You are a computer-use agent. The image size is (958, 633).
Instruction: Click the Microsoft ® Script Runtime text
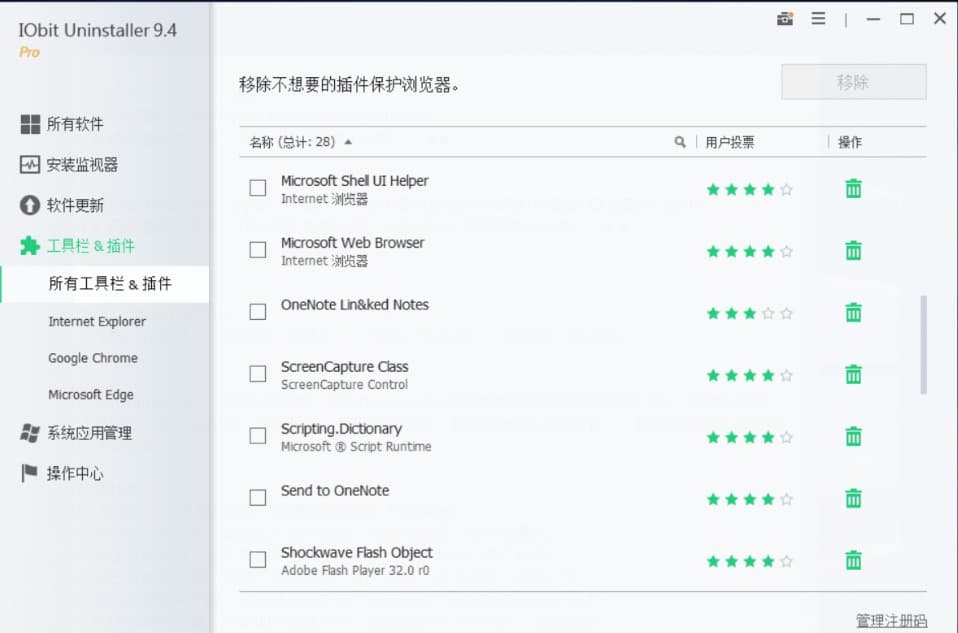[356, 447]
